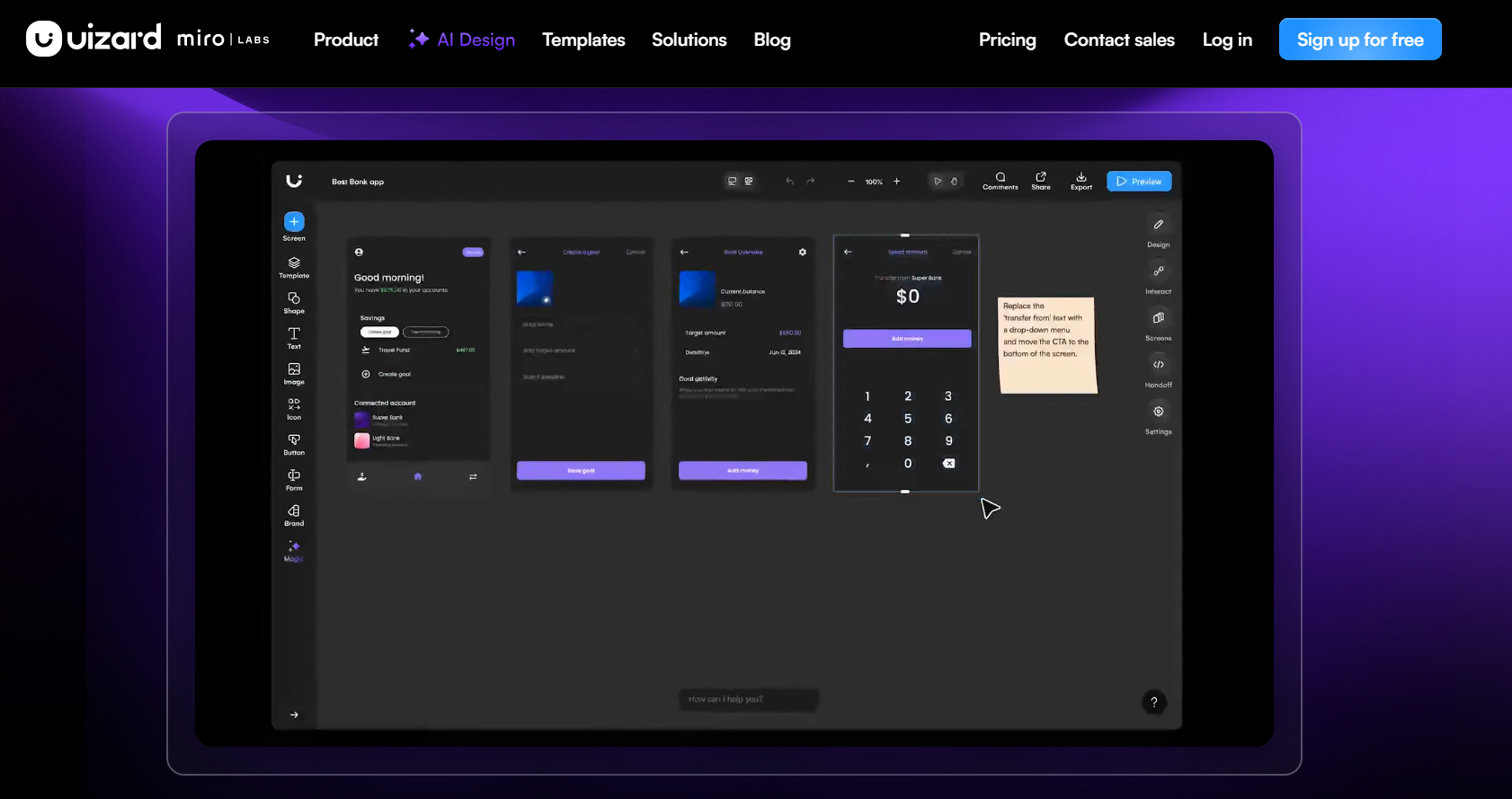Click the Contact sales link

tap(1118, 40)
